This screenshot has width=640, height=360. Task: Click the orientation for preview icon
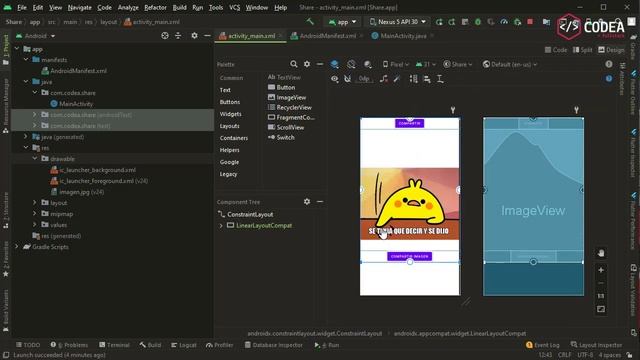pyautogui.click(x=351, y=64)
